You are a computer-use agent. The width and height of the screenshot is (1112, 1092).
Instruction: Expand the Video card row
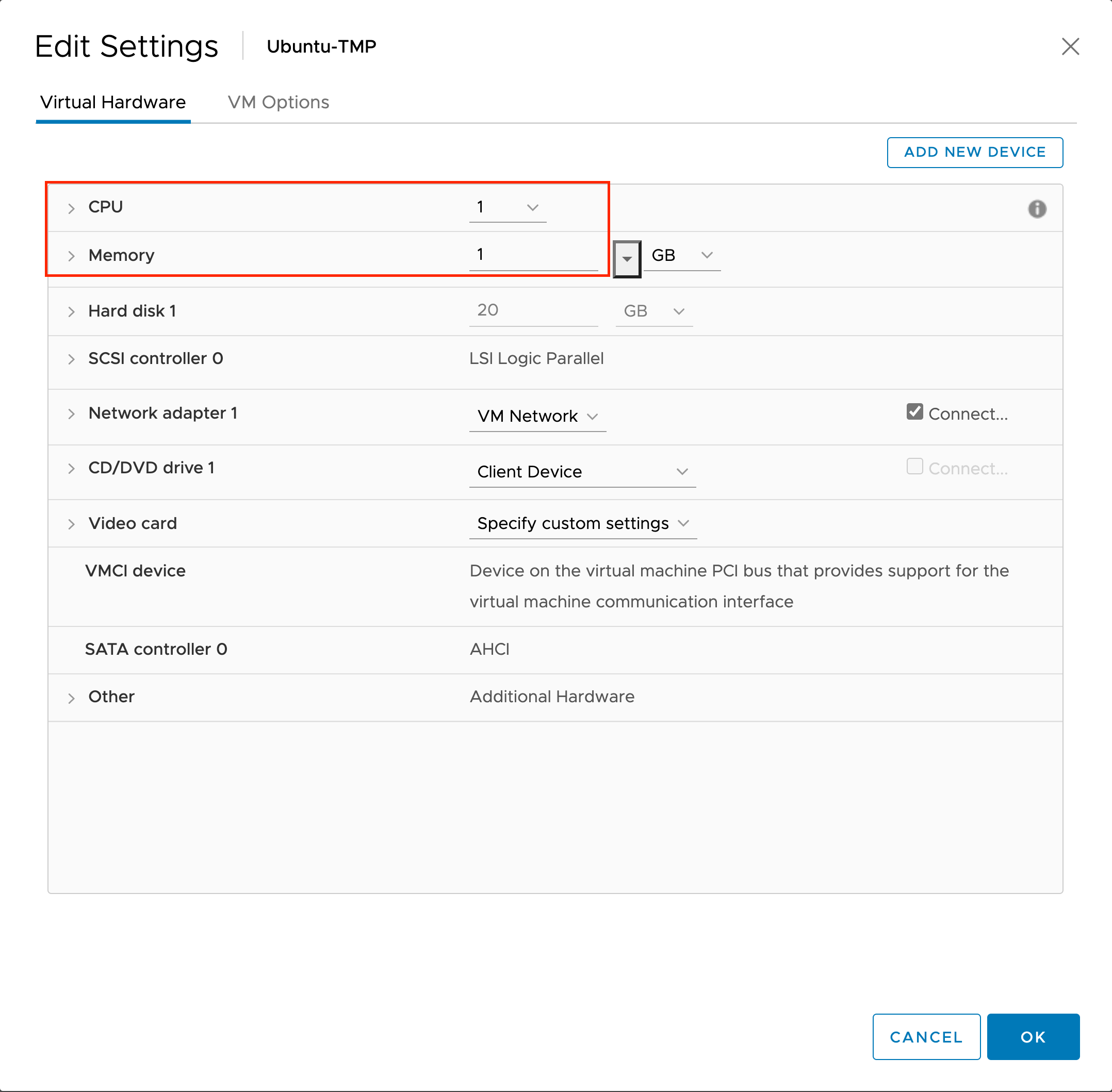click(x=71, y=523)
